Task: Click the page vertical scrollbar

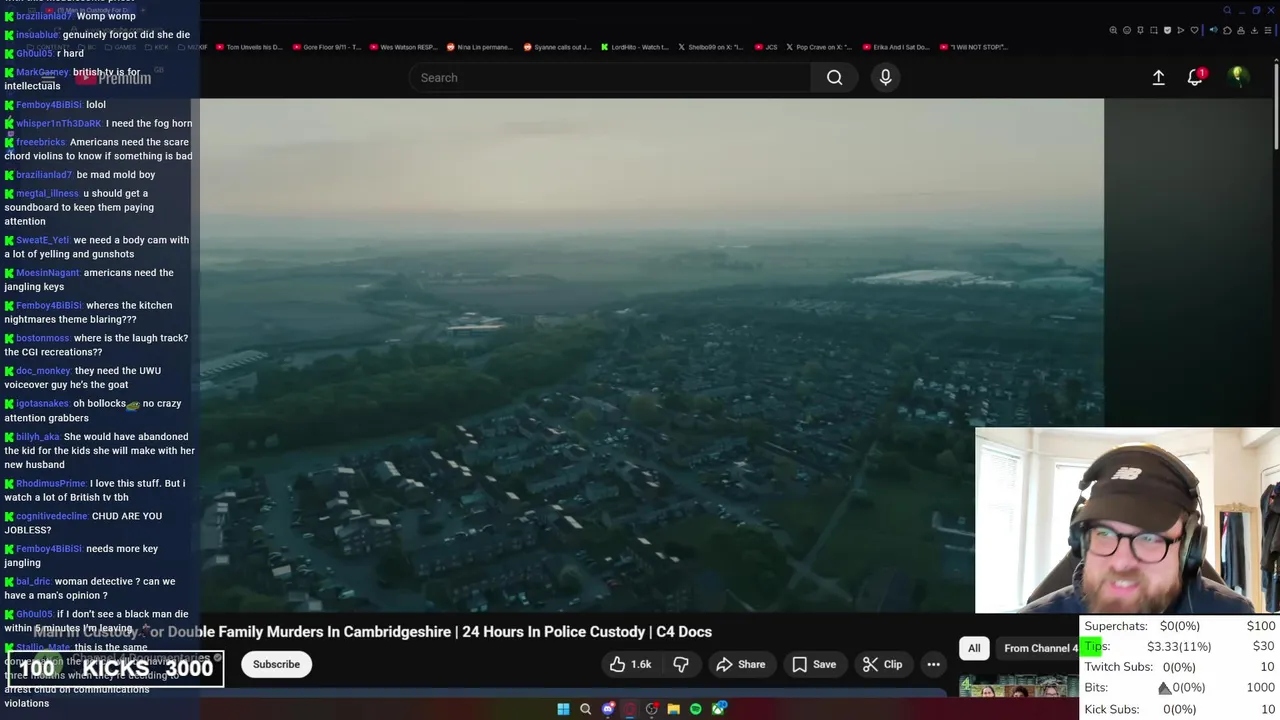Action: click(x=1276, y=105)
